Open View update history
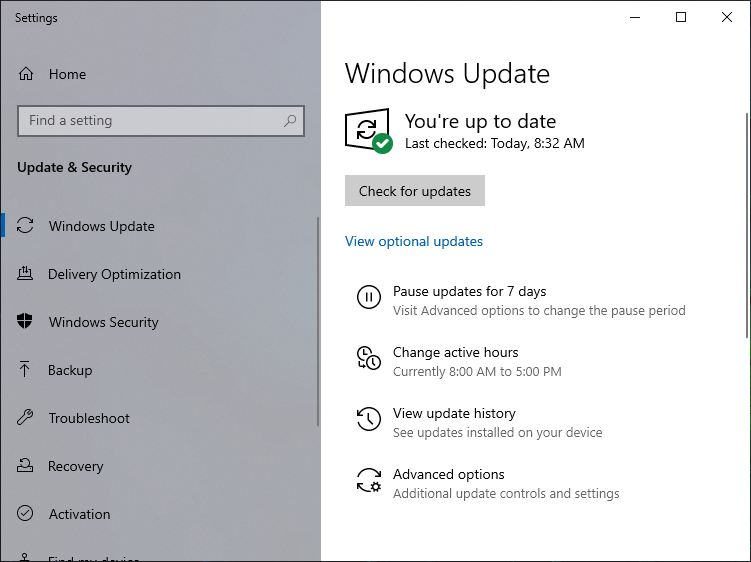The image size is (751, 562). [x=454, y=413]
